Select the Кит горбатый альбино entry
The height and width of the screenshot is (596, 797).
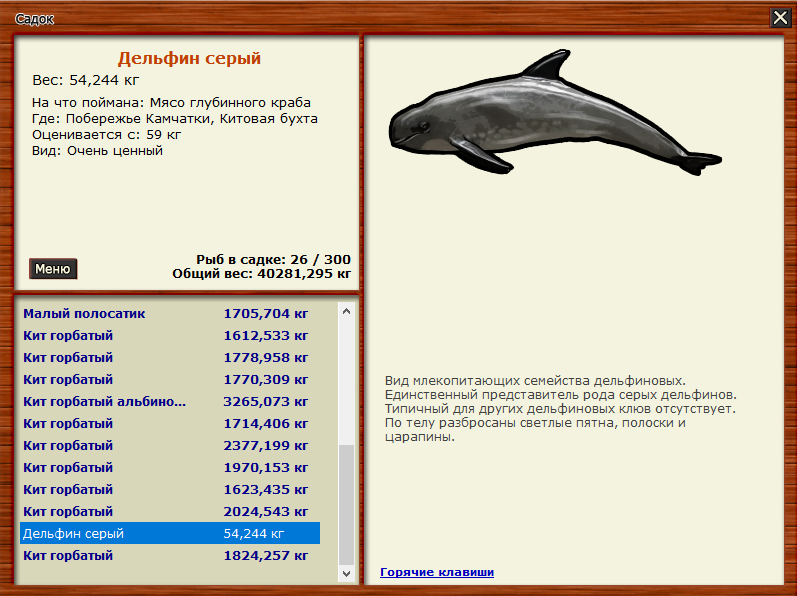105,401
